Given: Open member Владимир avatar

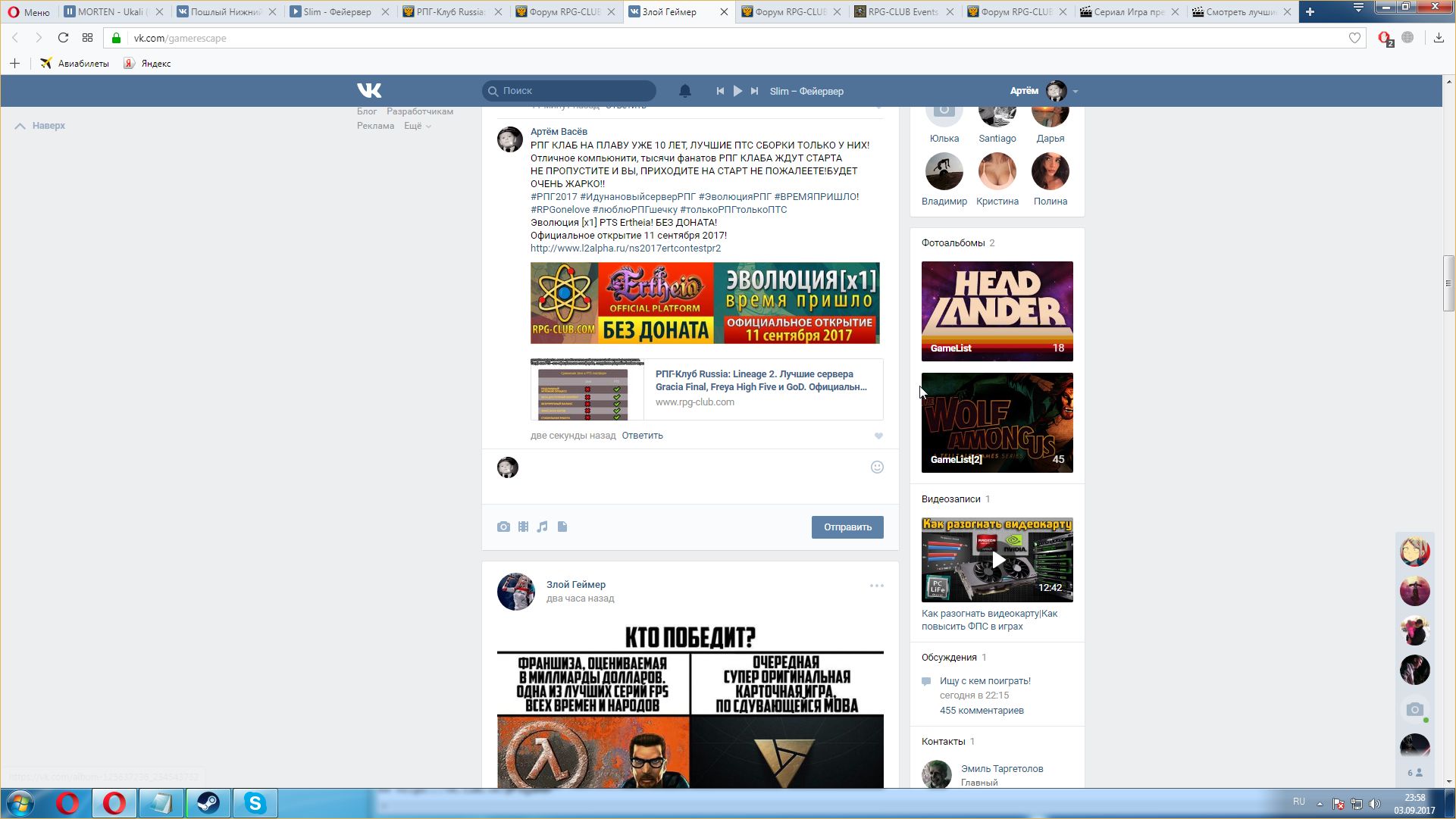Looking at the screenshot, I should click(944, 171).
